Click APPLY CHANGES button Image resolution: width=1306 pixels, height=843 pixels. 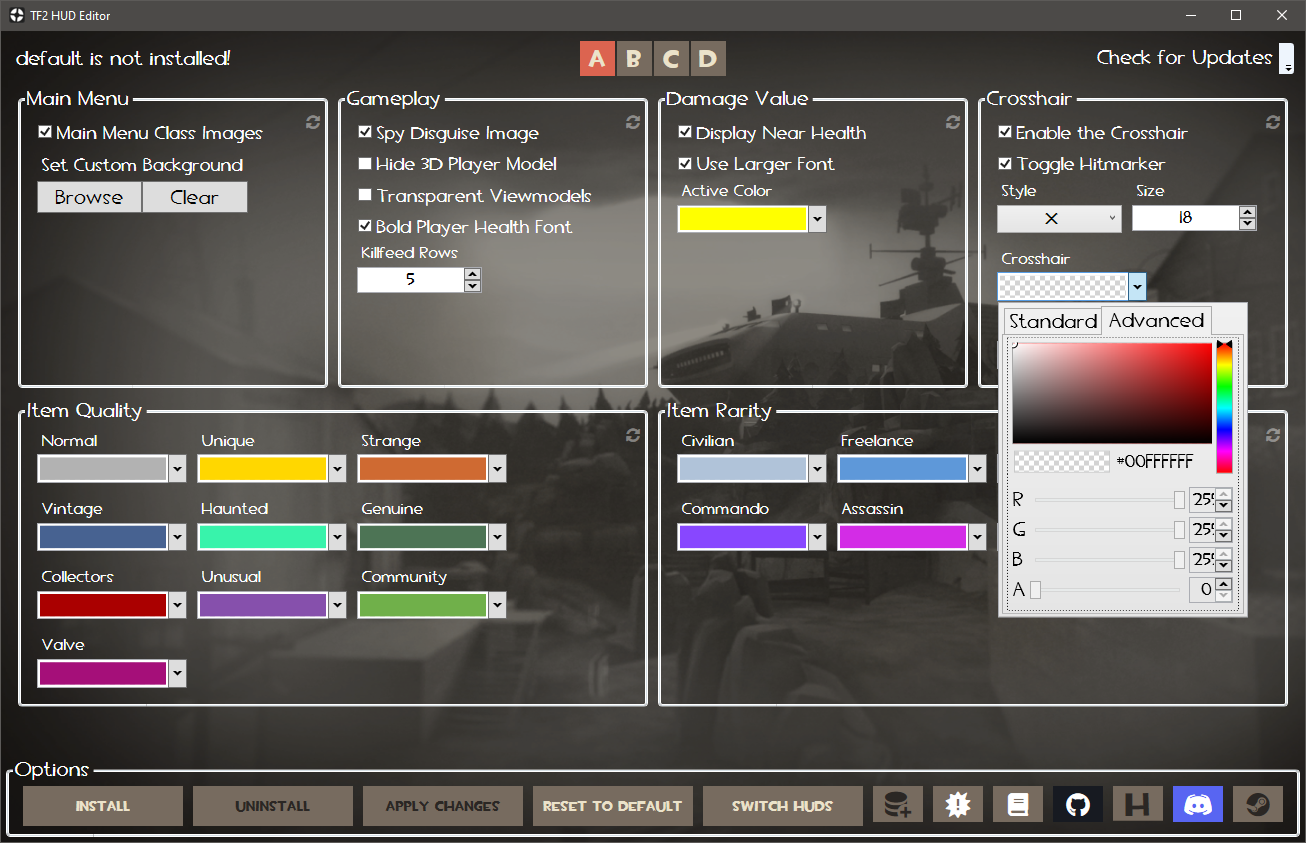(x=443, y=806)
